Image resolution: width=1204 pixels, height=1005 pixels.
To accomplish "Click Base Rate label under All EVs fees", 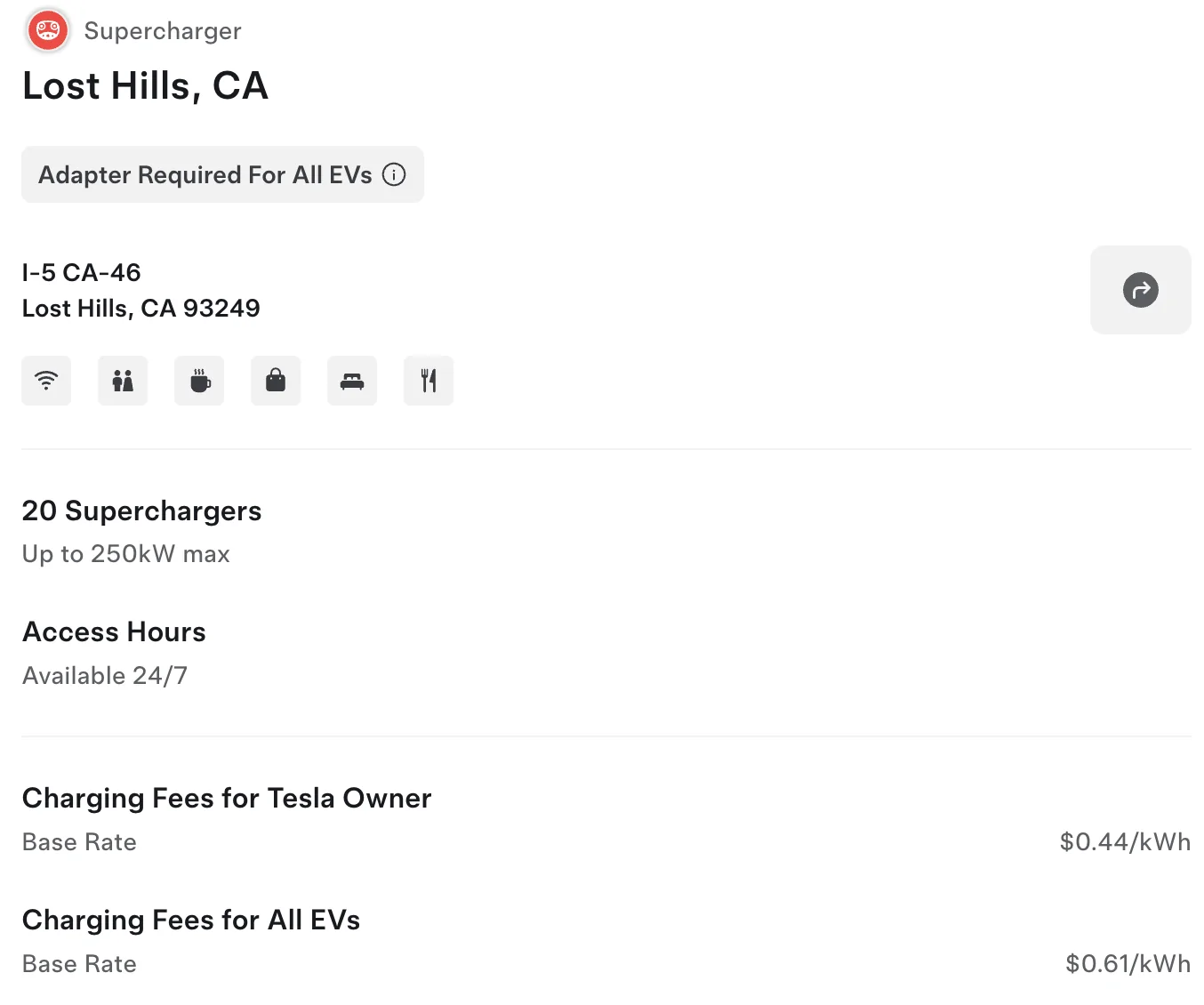I will pos(79,964).
